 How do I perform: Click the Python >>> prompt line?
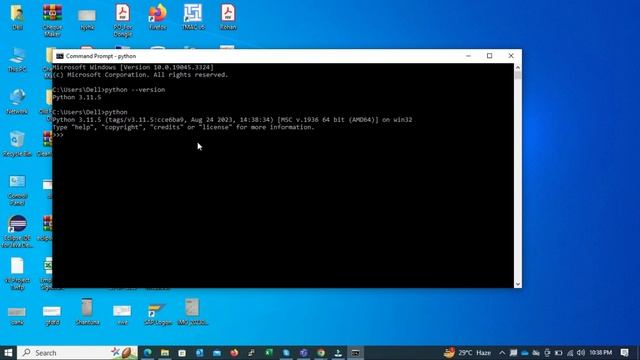pos(58,135)
